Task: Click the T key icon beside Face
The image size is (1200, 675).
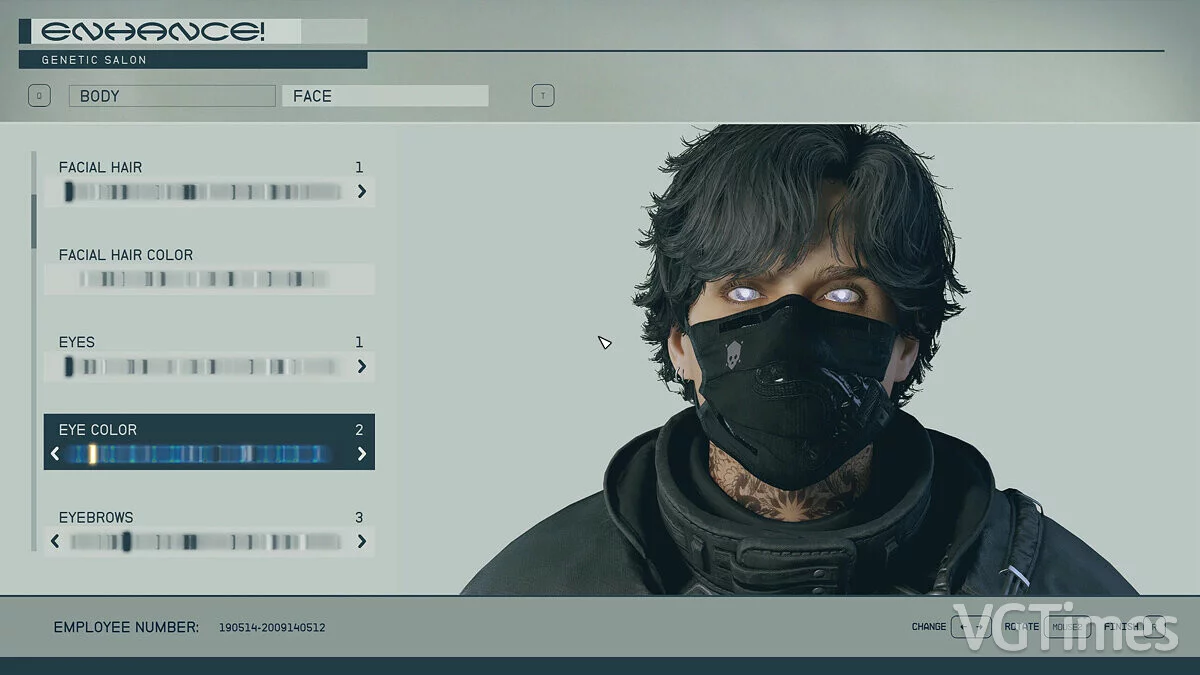Action: tap(543, 96)
